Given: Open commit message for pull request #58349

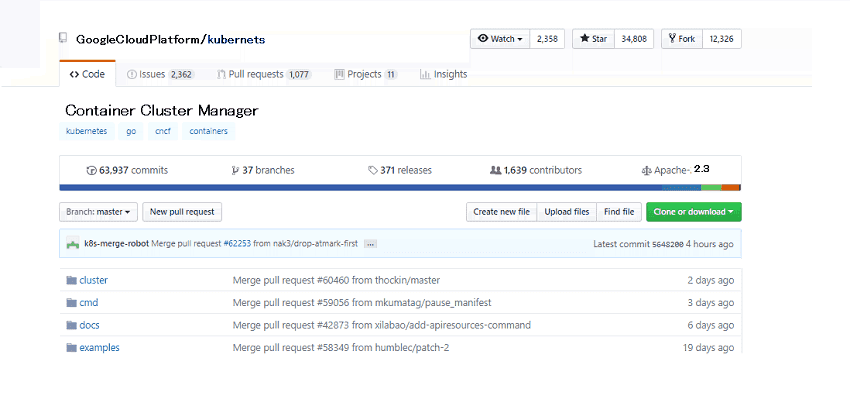Looking at the screenshot, I should 341,347.
